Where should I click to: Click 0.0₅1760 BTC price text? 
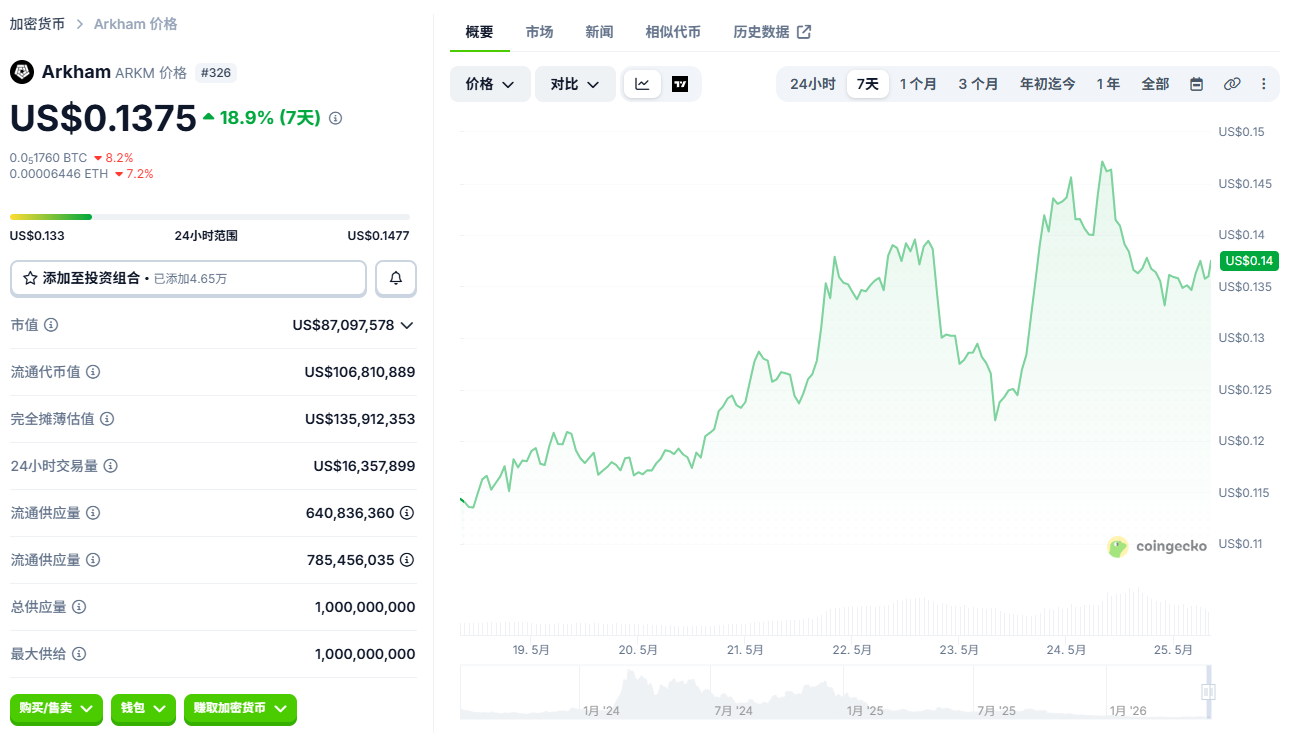point(48,158)
